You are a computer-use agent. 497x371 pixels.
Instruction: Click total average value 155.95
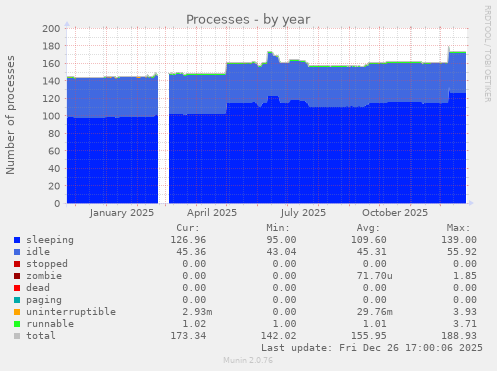369,336
